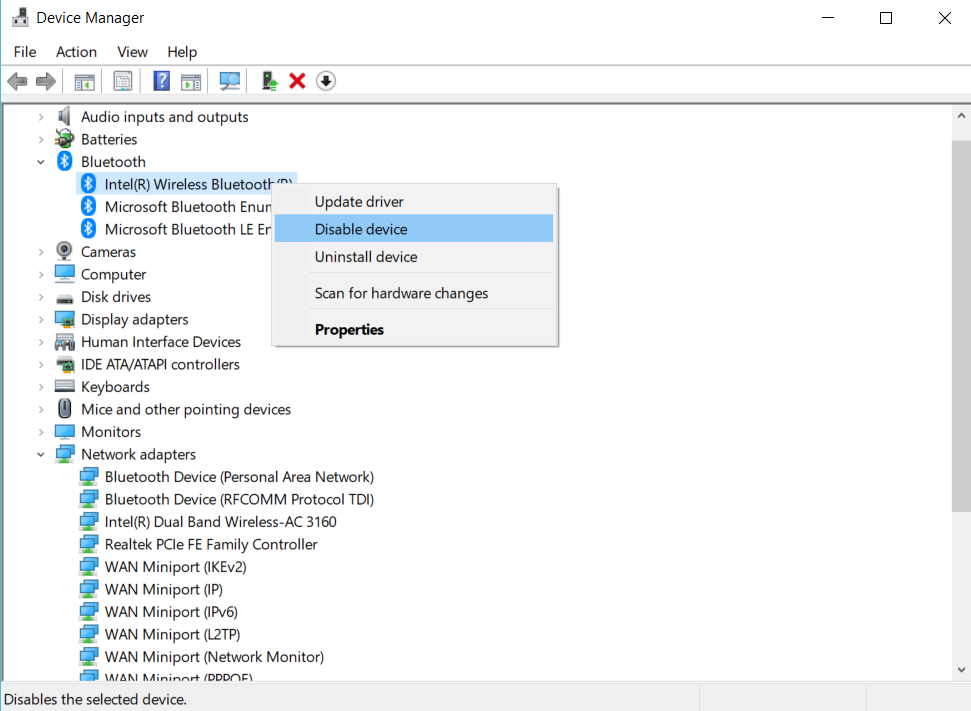Toggle the show/hide console tree icon

84,81
